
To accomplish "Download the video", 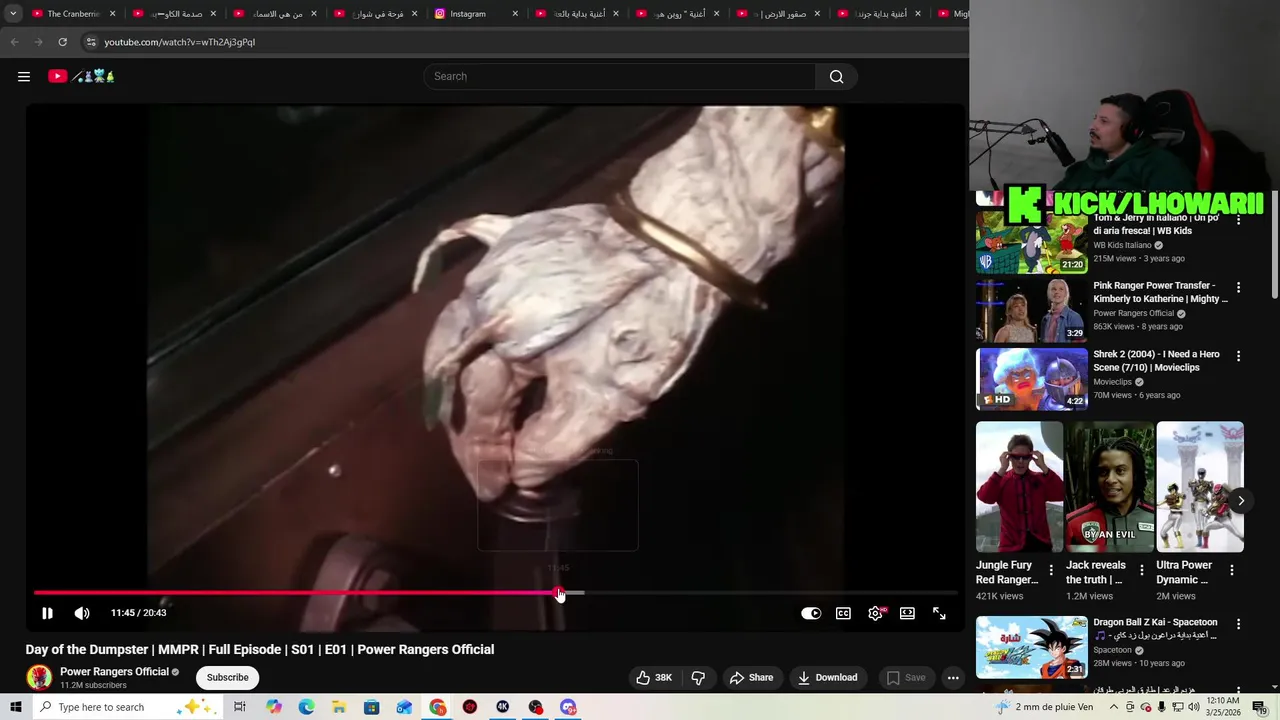I will point(827,677).
